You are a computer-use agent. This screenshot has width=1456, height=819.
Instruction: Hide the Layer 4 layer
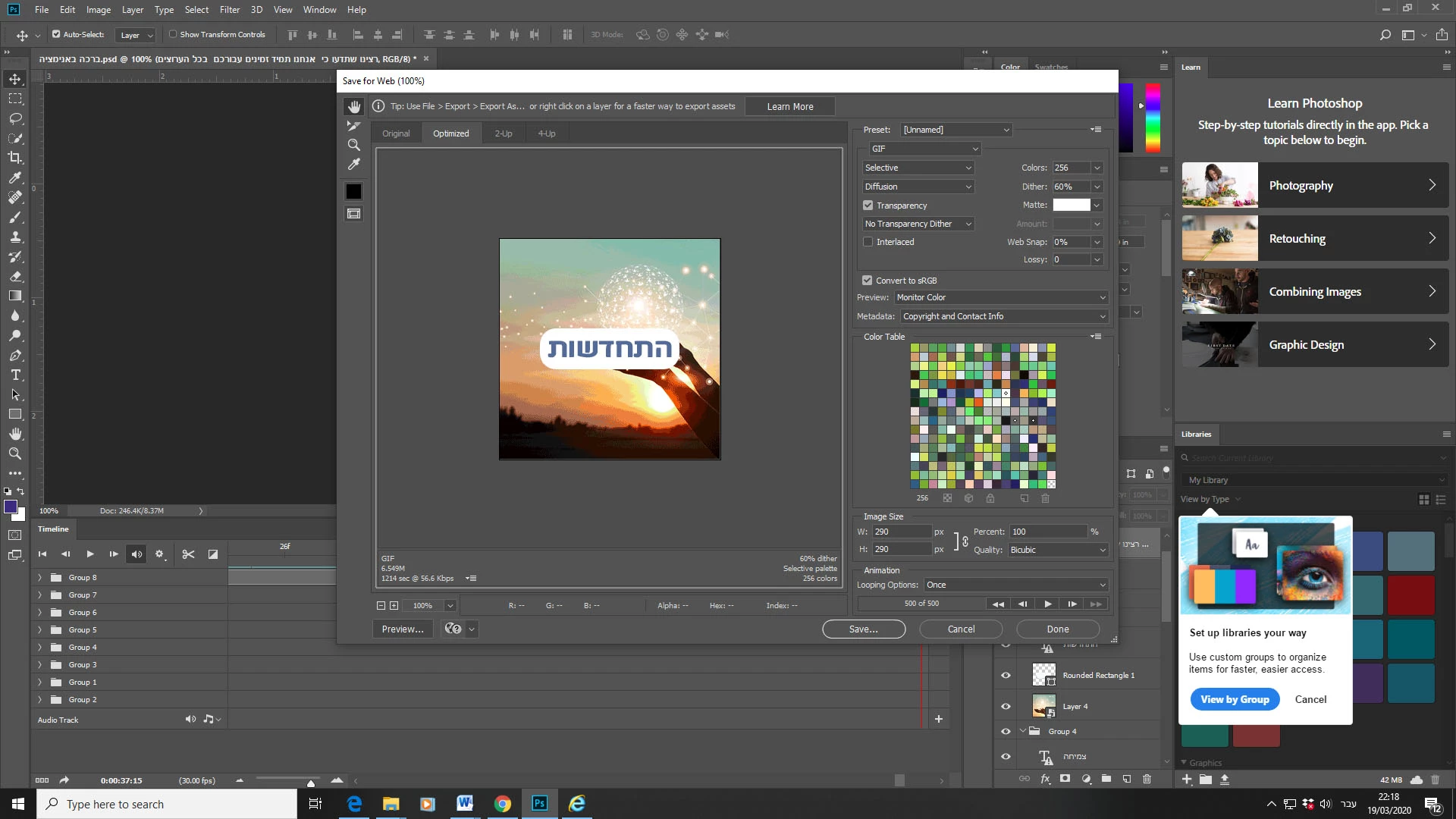coord(1006,706)
